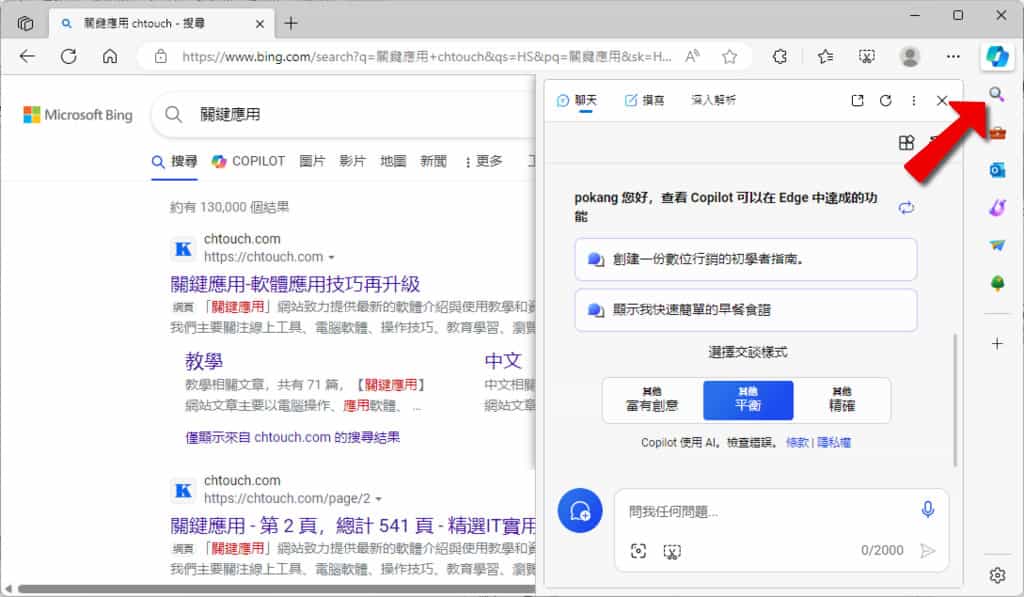The width and height of the screenshot is (1024, 597).
Task: Expand the 更多 more menu
Action: (483, 161)
